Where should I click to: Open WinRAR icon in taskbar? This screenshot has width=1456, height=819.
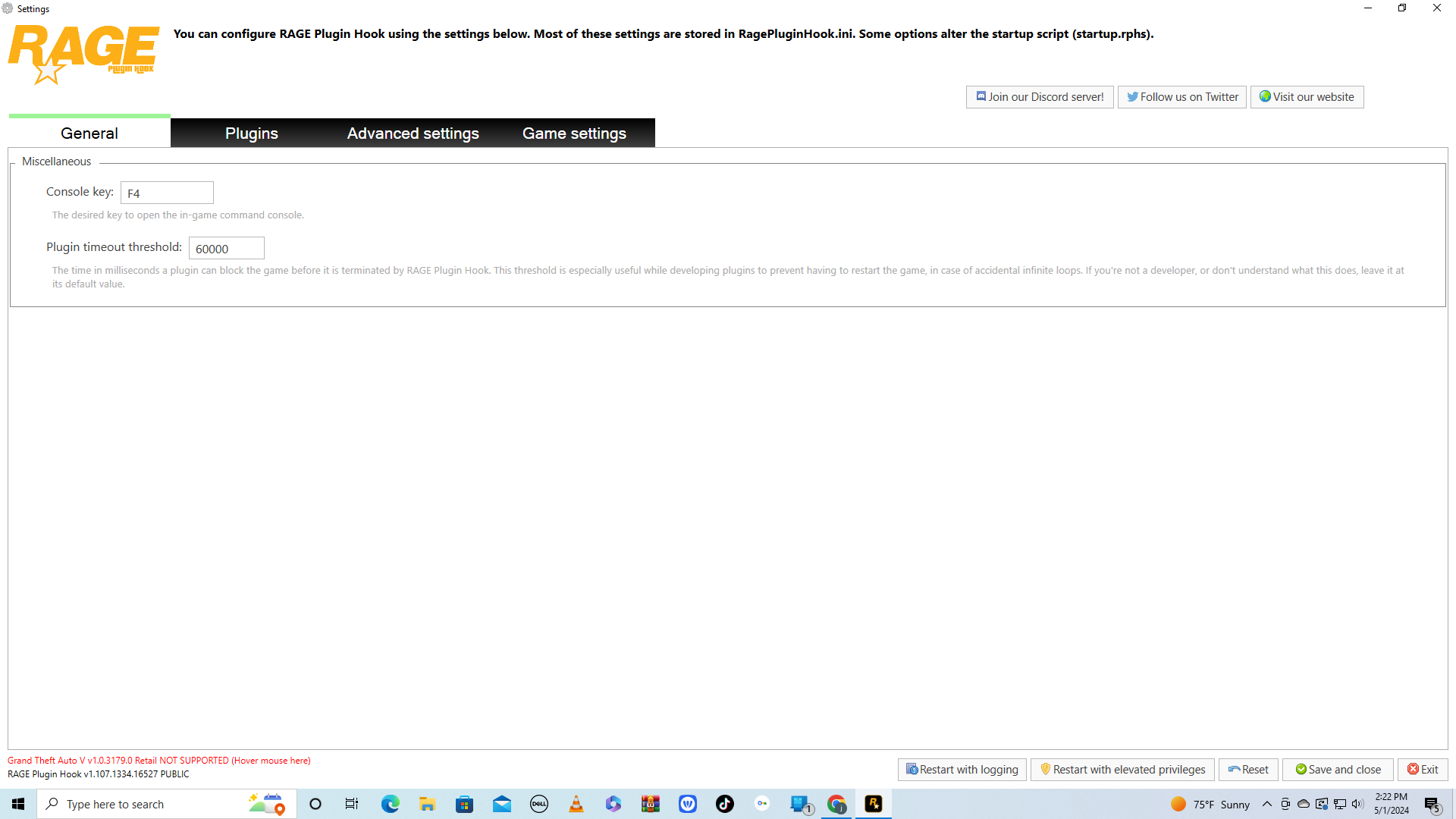pos(651,805)
